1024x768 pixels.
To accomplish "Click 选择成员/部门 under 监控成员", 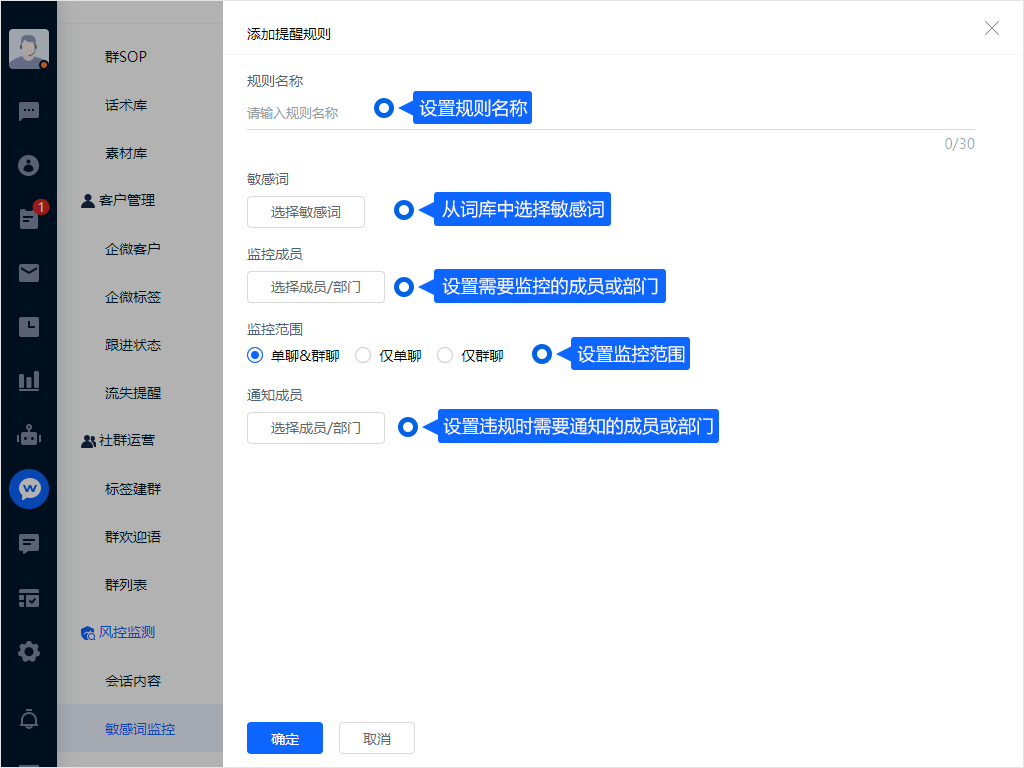I will tap(316, 287).
